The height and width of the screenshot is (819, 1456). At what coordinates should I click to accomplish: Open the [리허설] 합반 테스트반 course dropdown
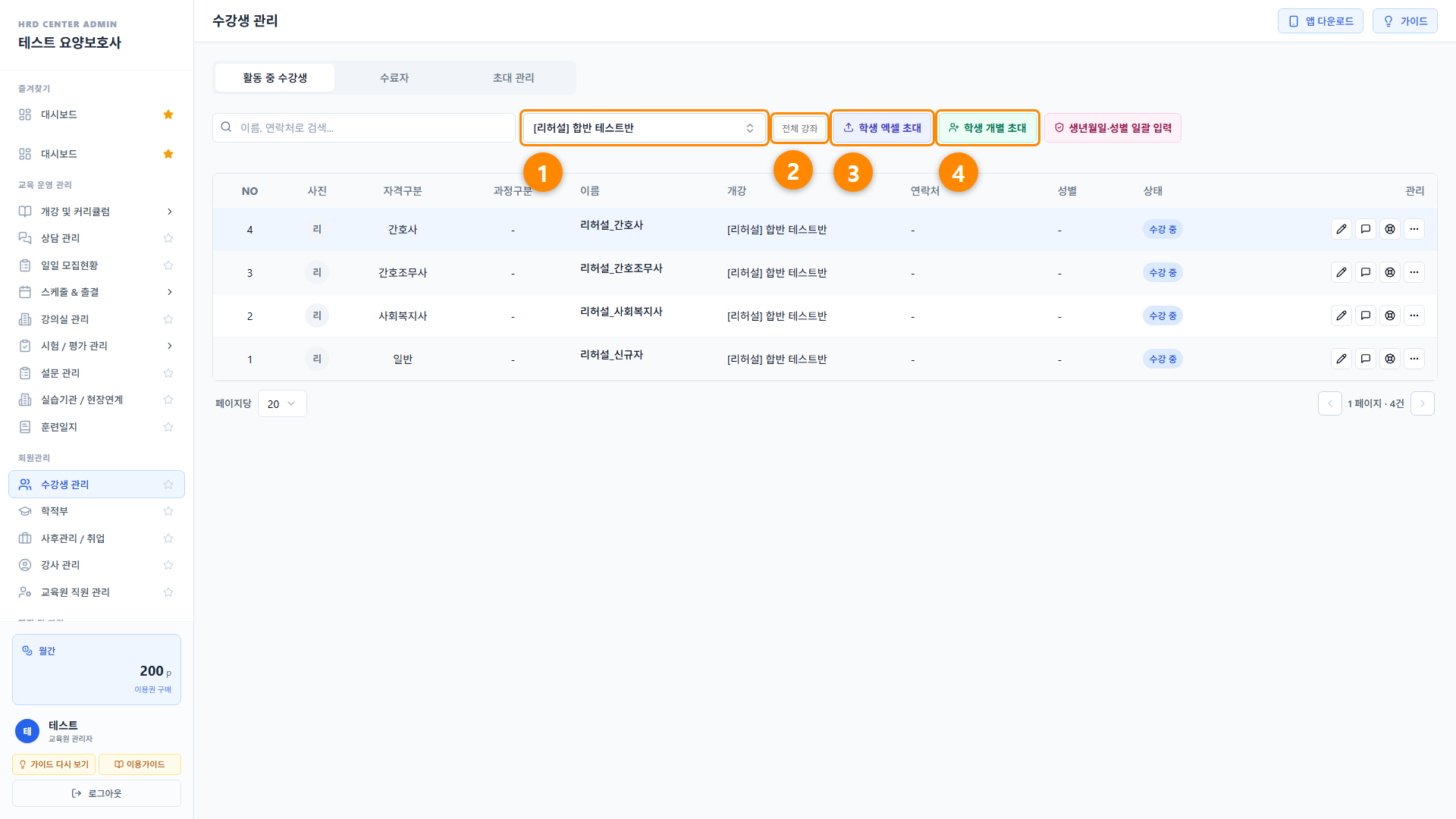644,127
